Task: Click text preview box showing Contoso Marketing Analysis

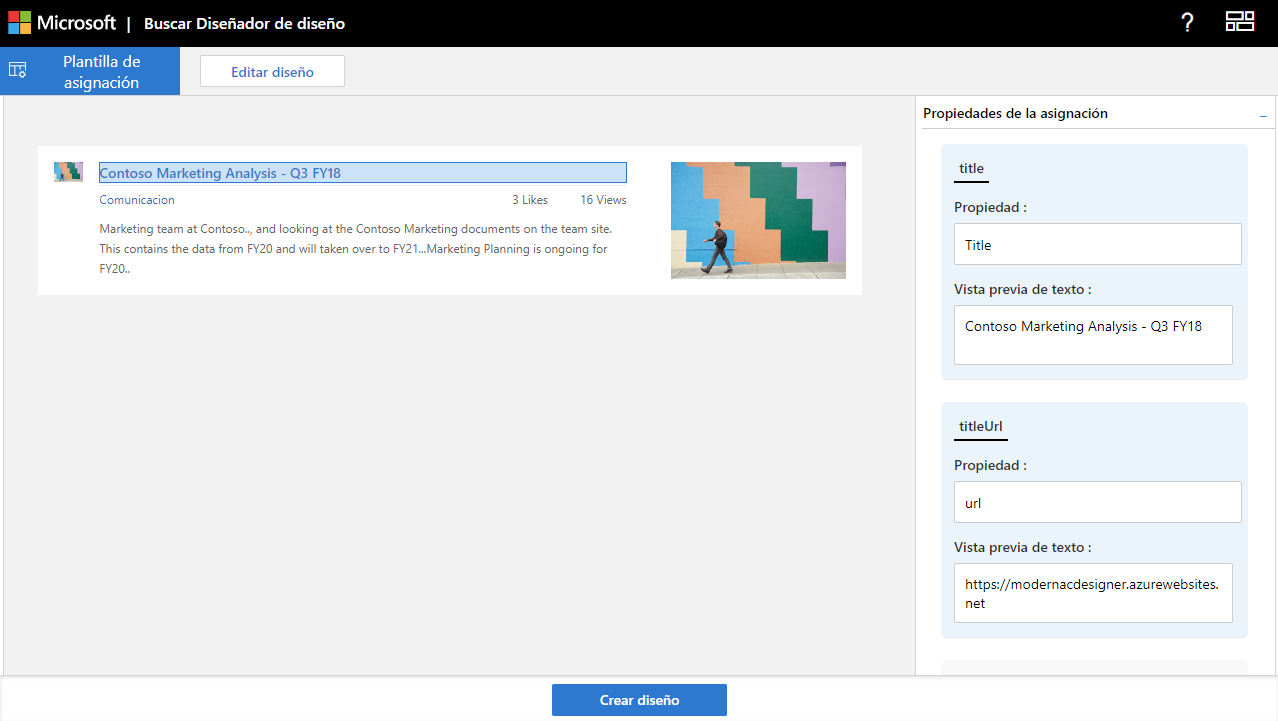Action: (x=1093, y=335)
